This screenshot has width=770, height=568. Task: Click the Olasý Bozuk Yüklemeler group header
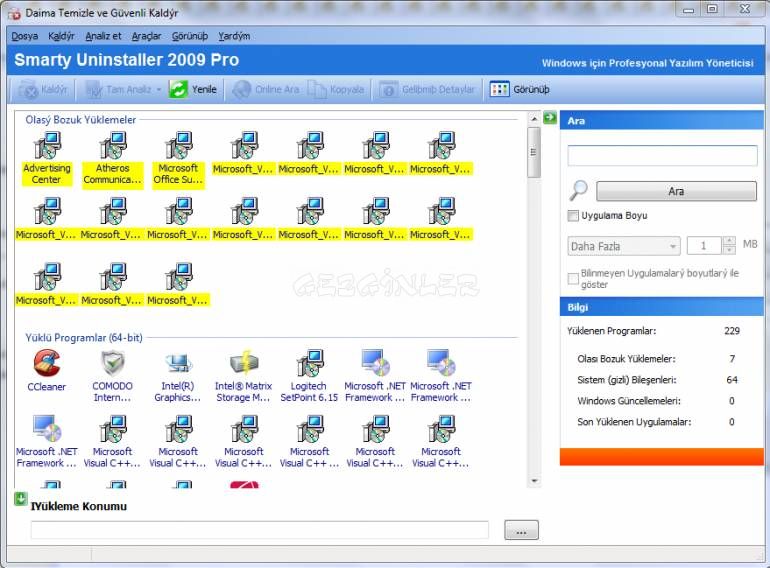pyautogui.click(x=81, y=120)
